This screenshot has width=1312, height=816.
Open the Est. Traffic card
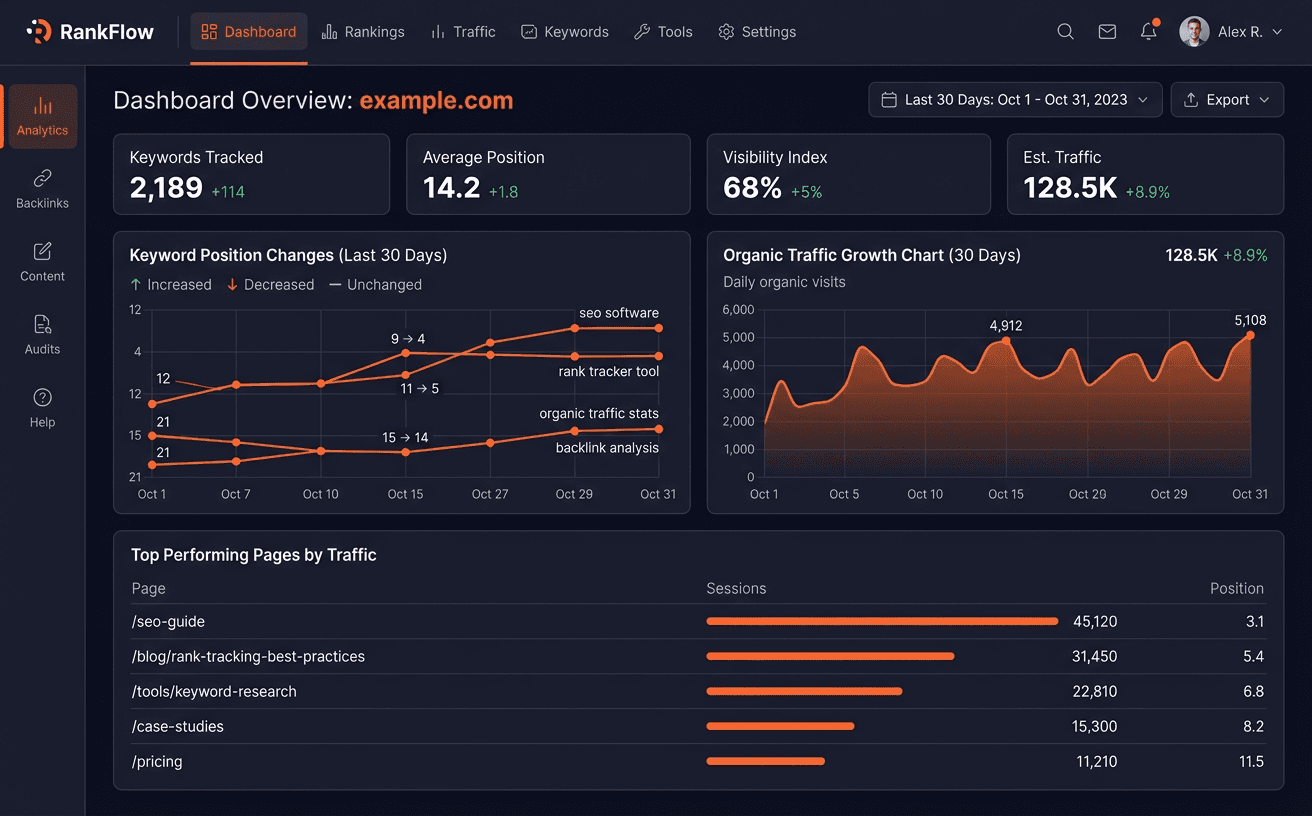click(1145, 174)
